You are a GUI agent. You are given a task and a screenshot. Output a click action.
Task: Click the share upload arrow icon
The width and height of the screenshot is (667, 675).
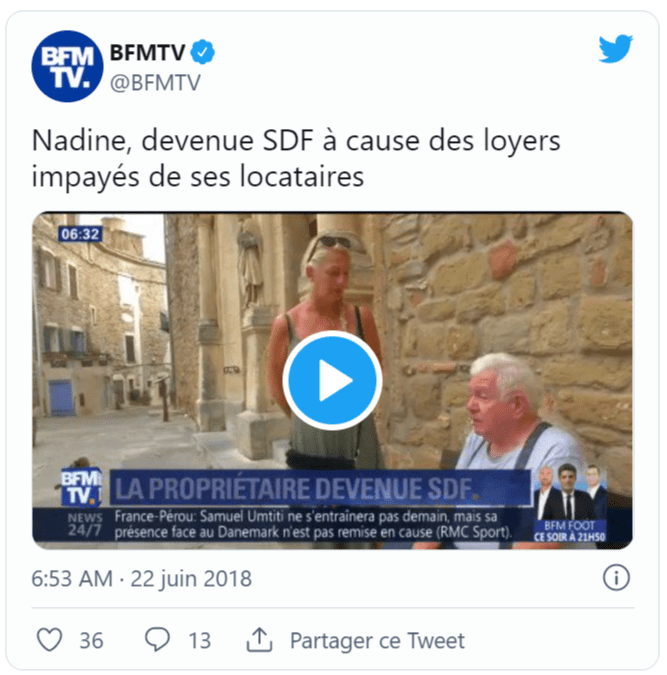tap(259, 640)
